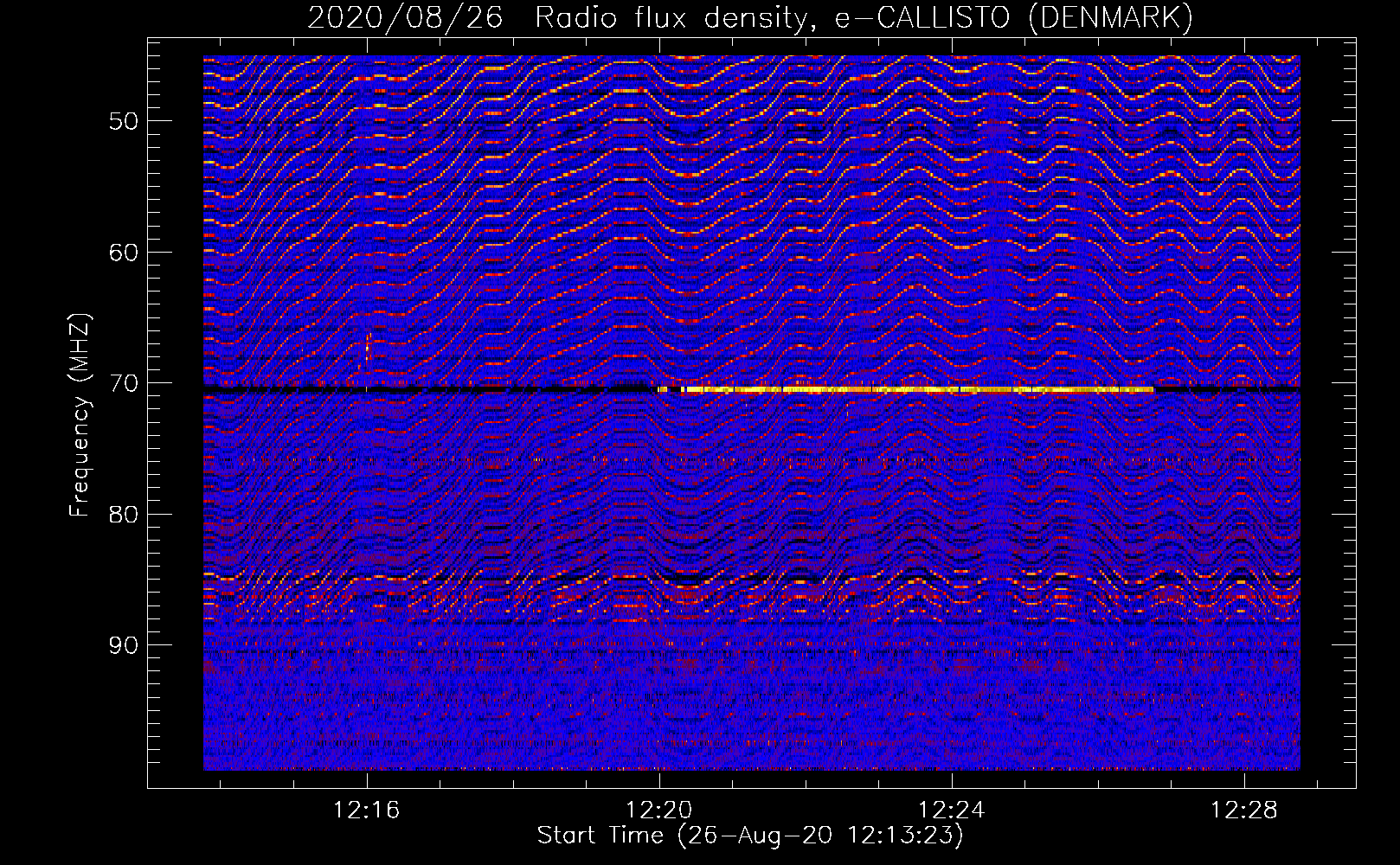1400x865 pixels.
Task: Click the plot title '2020/08/26 Radio flux density, e-CALLISTO (DENMARK)'
Action: pos(750,17)
